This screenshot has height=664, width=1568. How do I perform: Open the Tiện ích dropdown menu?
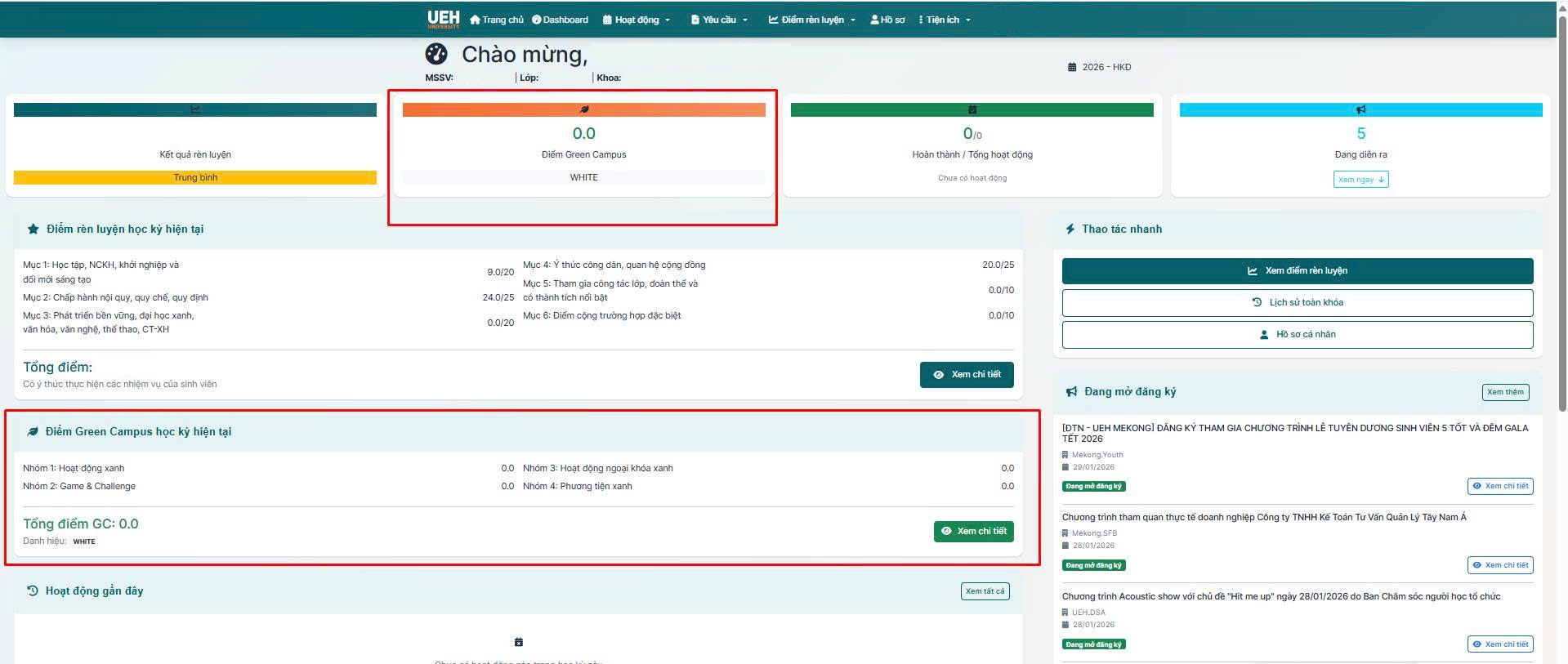pos(945,20)
